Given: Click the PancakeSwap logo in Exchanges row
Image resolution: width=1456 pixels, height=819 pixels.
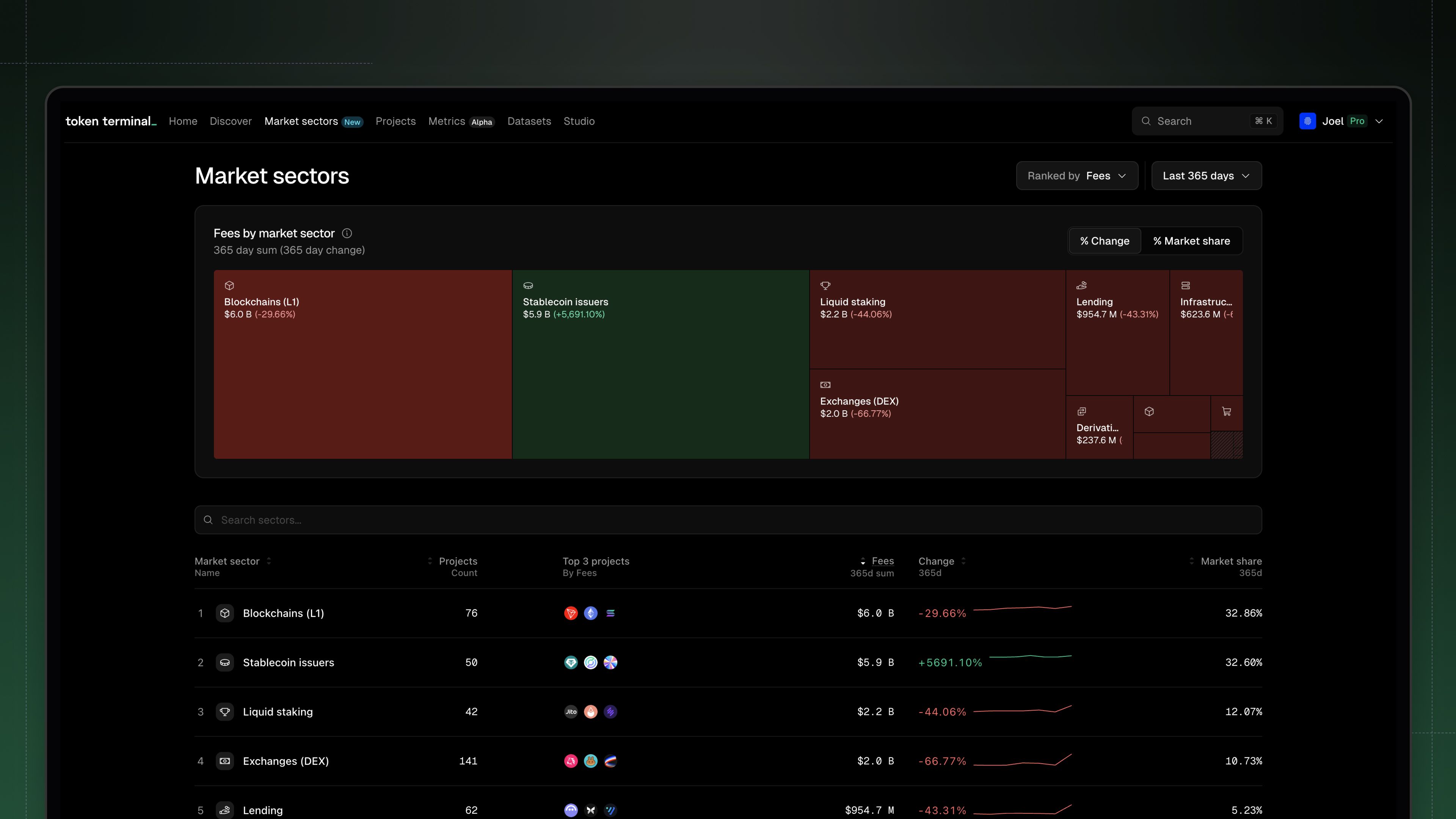Looking at the screenshot, I should (591, 761).
